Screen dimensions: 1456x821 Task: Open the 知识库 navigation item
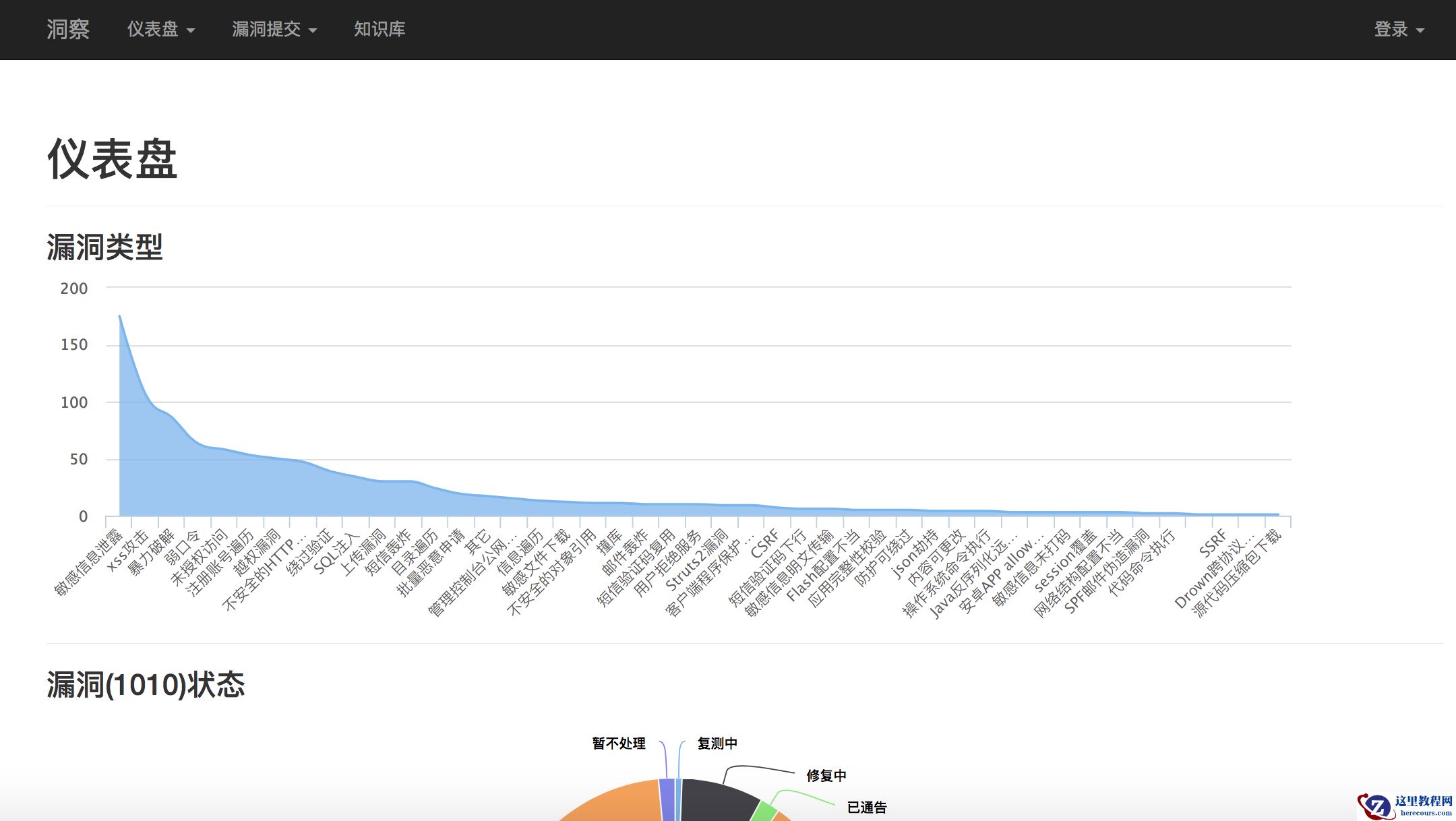point(380,29)
